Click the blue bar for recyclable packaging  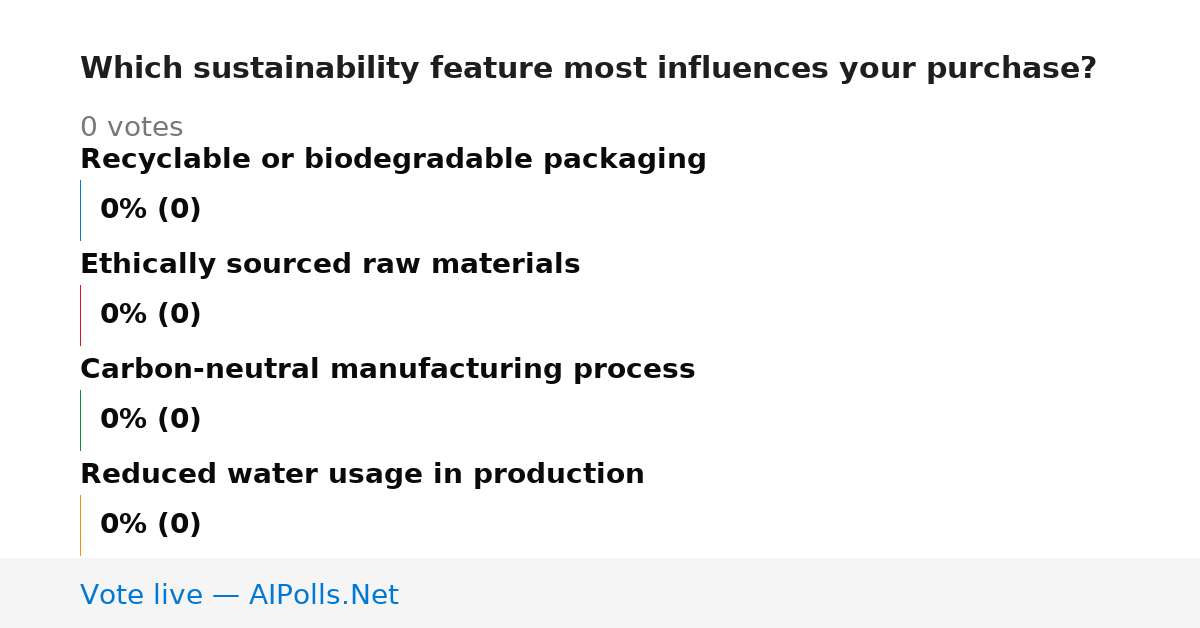click(x=80, y=210)
